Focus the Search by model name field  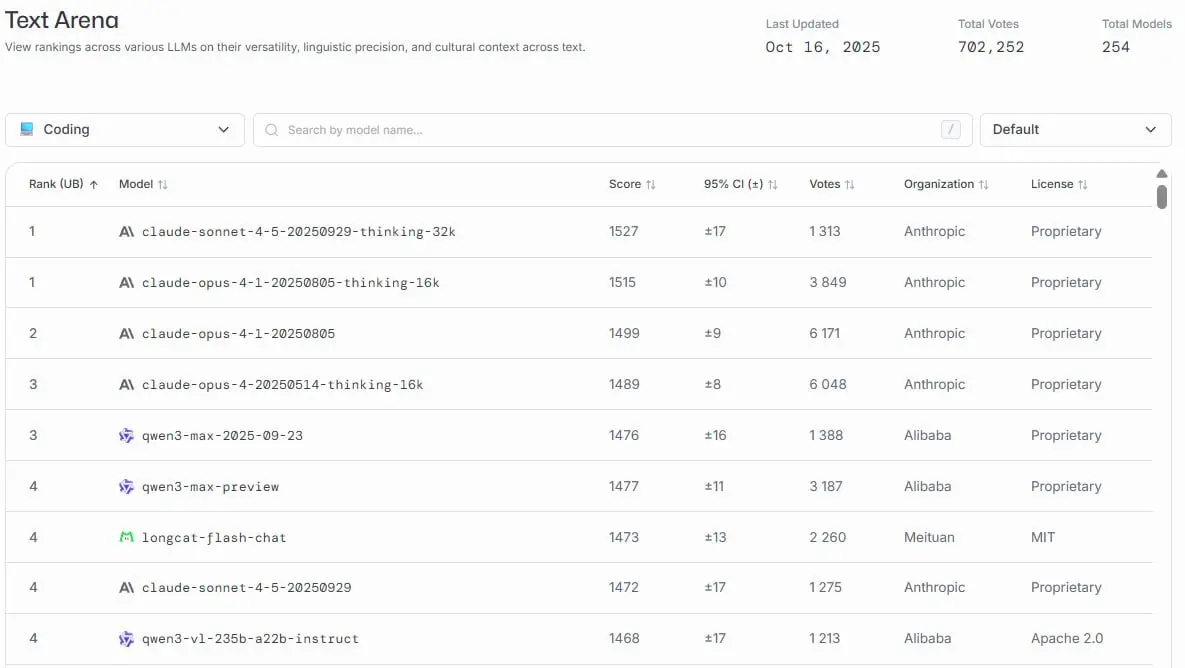(612, 130)
